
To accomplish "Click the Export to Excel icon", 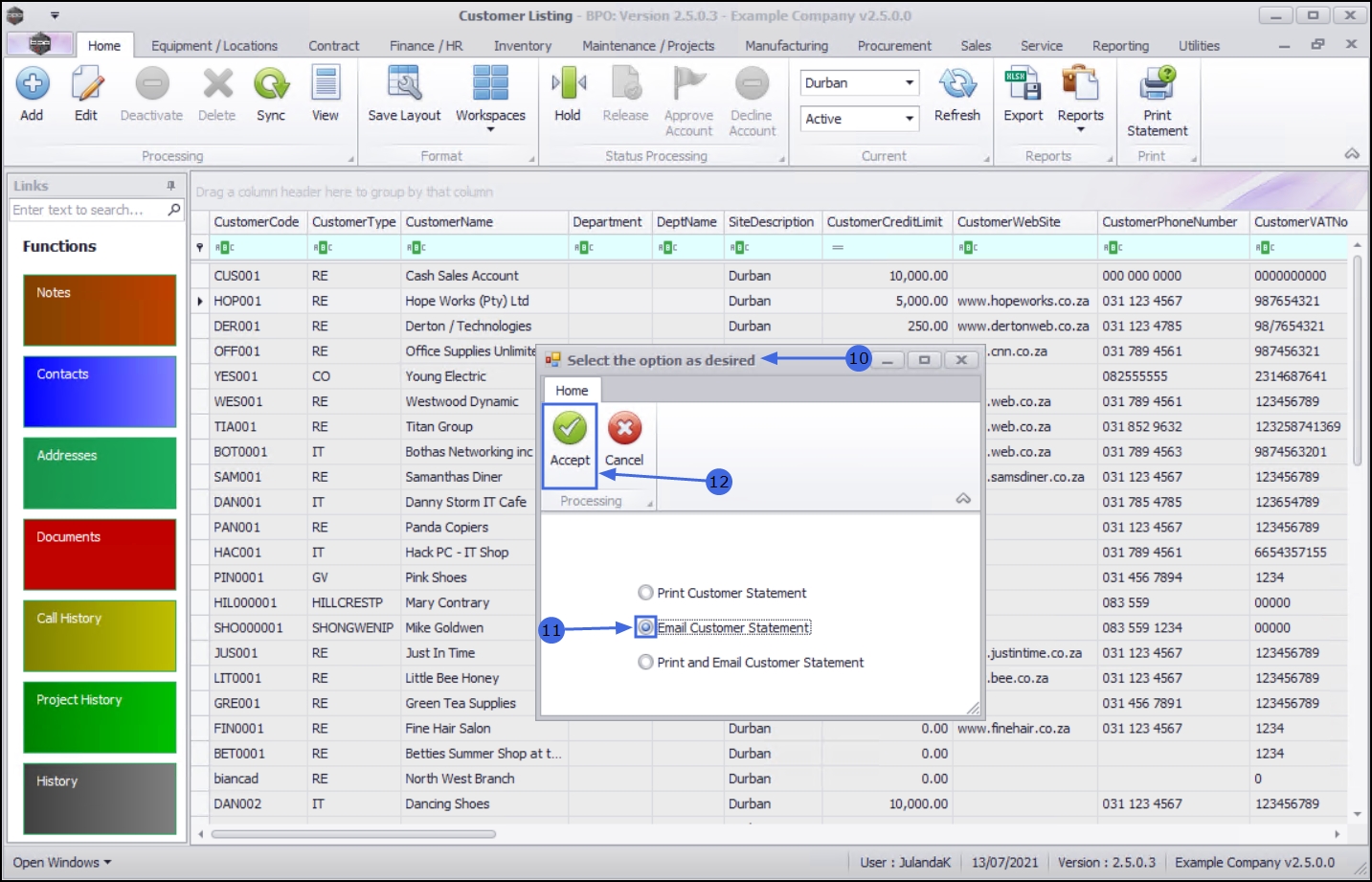I will 1023,85.
